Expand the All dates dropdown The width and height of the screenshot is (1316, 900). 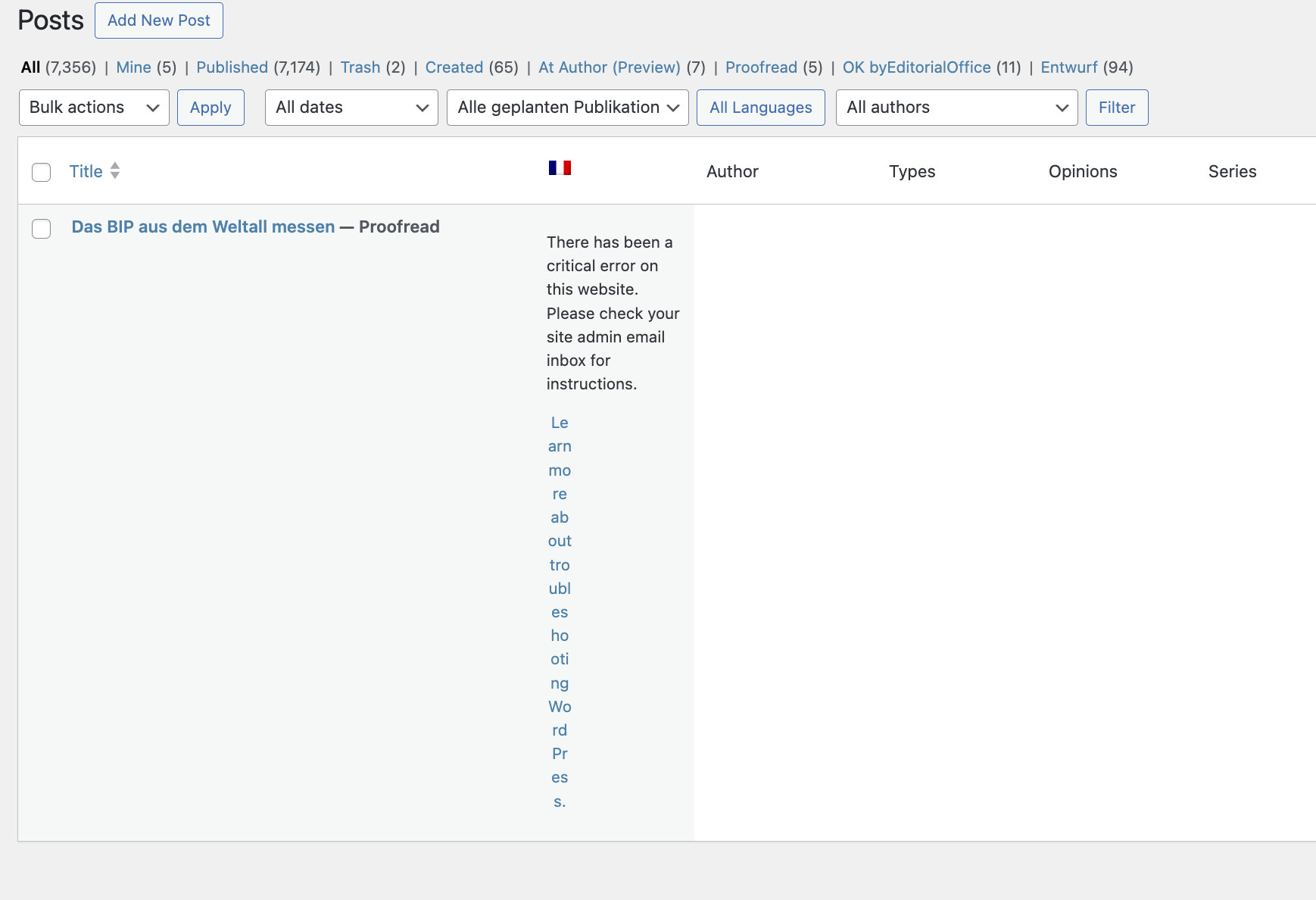[x=351, y=108]
